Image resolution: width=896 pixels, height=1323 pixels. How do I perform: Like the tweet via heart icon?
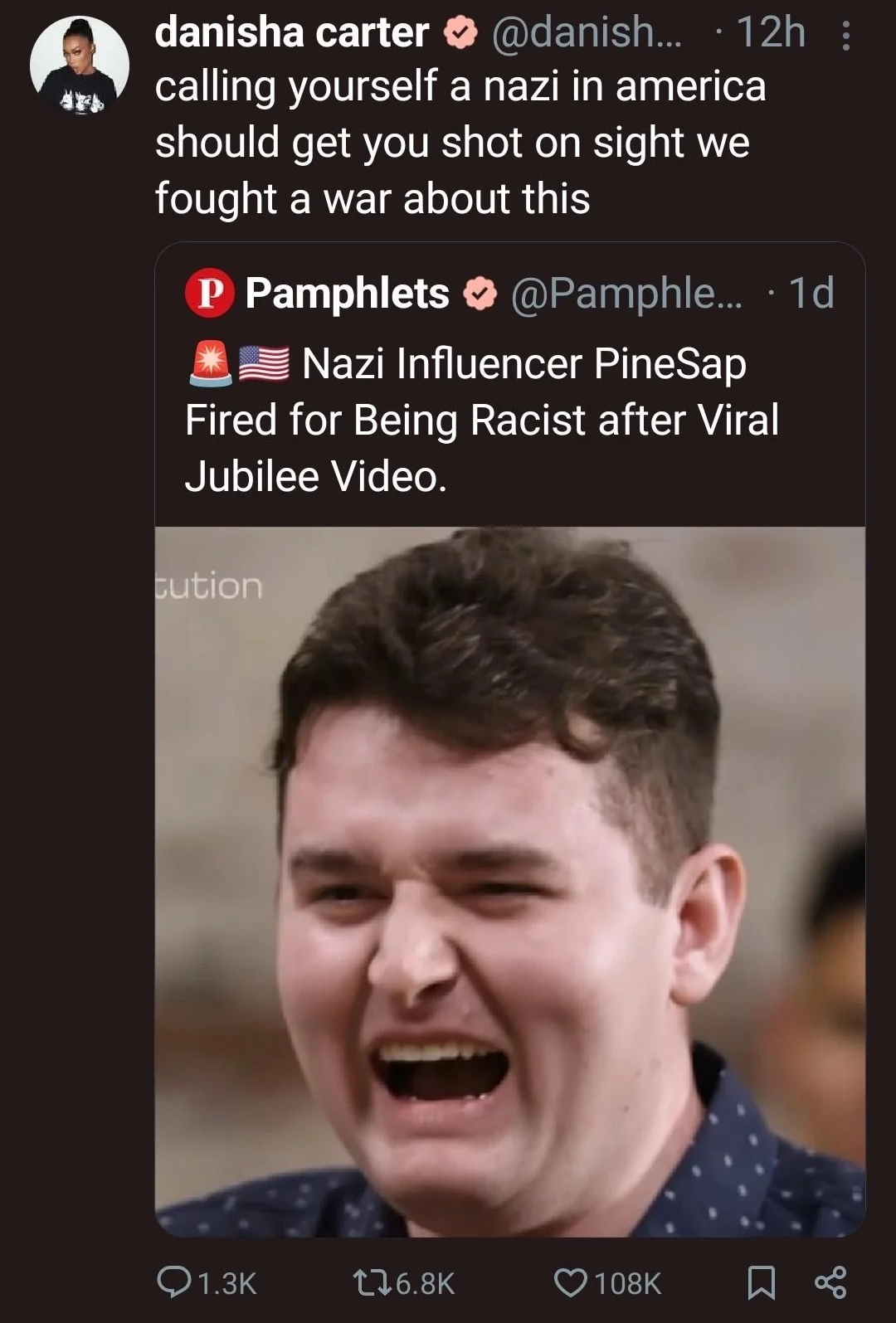tap(570, 1282)
